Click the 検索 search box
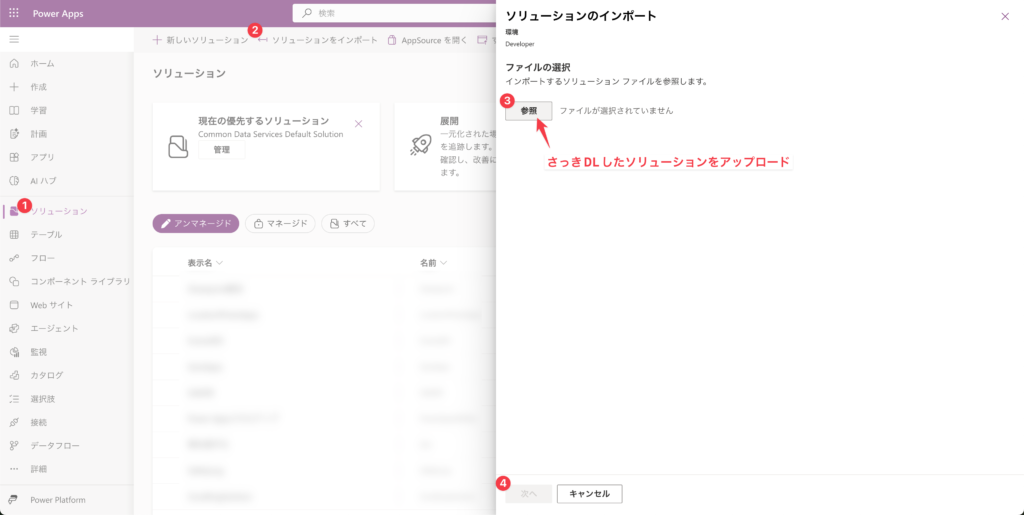The height and width of the screenshot is (515, 1024). coord(400,13)
